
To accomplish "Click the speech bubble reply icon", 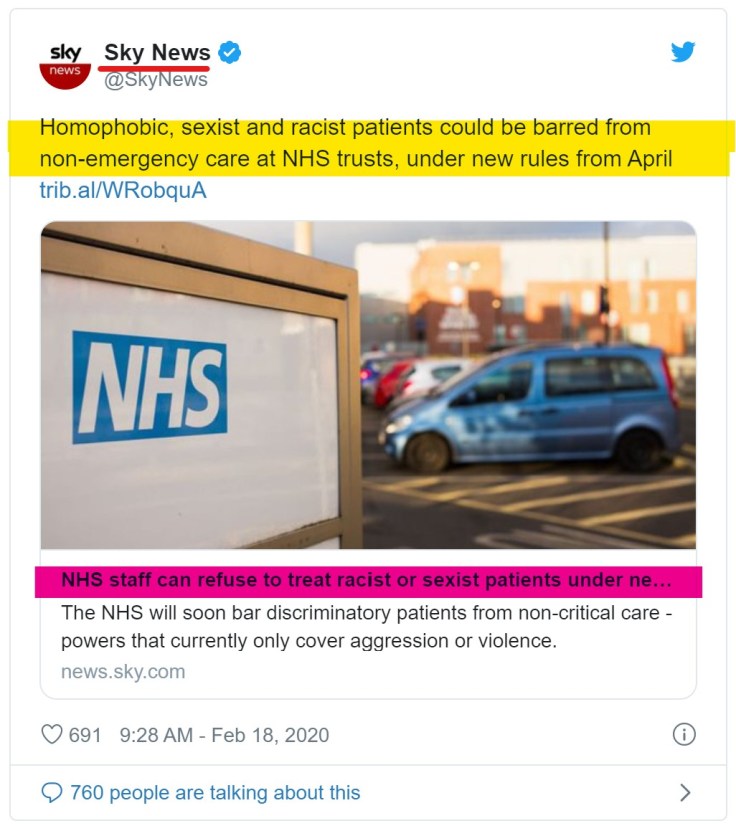I will (52, 792).
